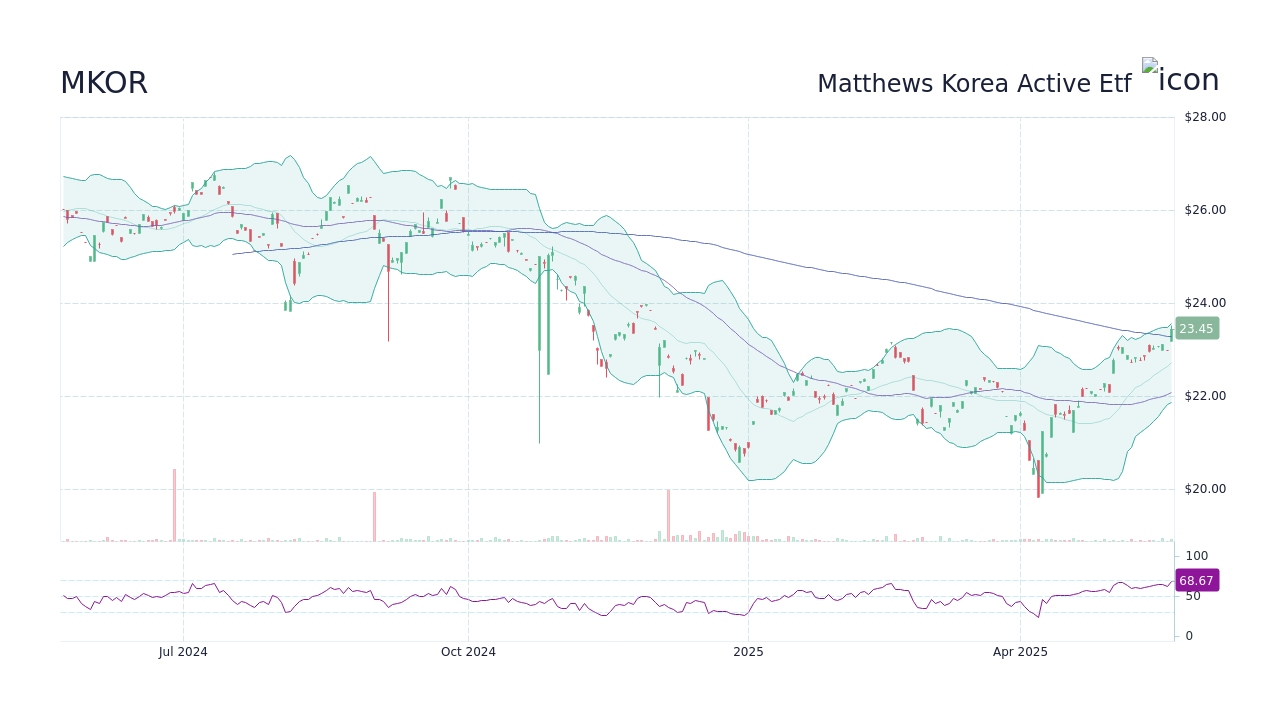The height and width of the screenshot is (720, 1280).
Task: Click the RSI axis value 50
Action: [x=1193, y=596]
